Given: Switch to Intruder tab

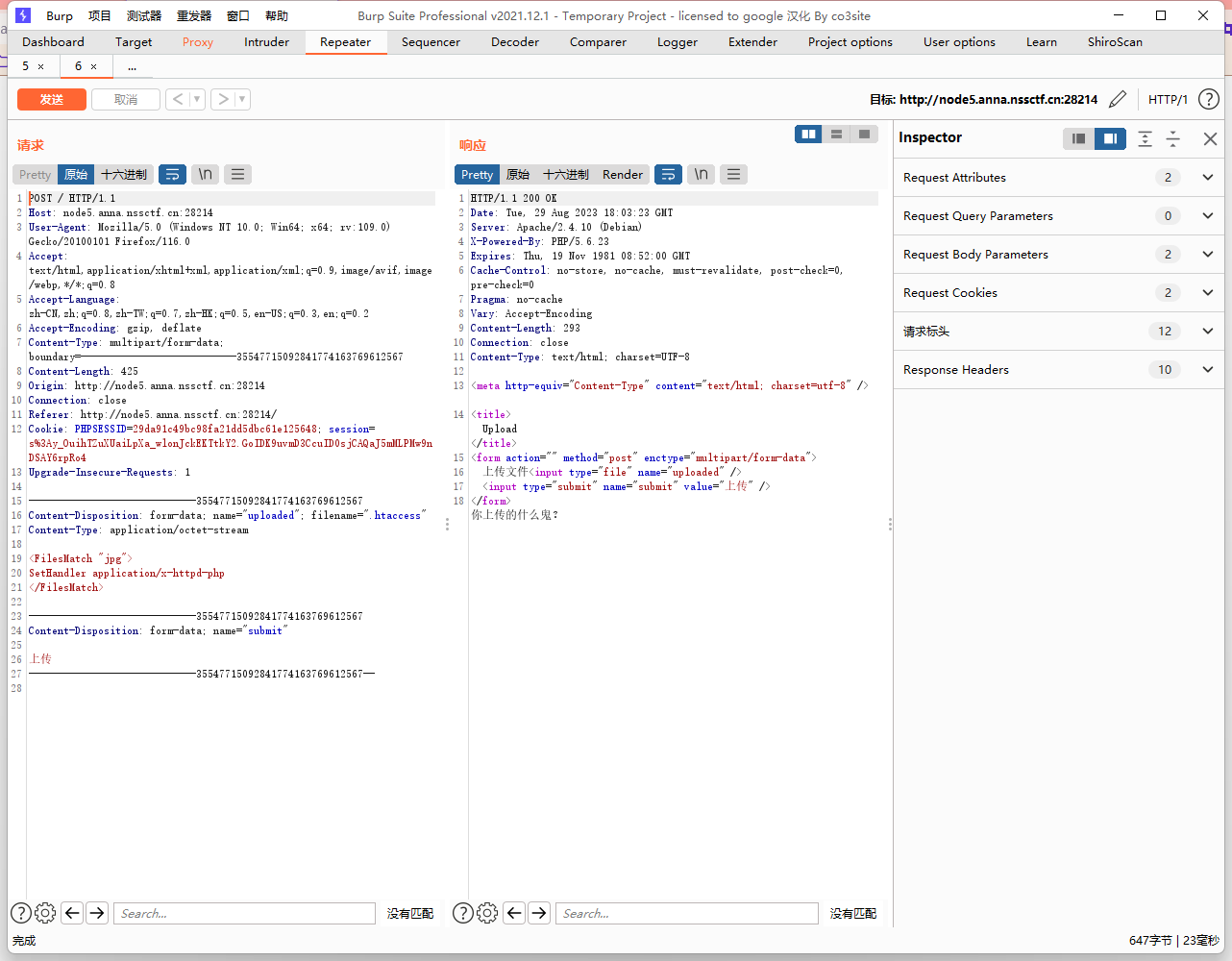Looking at the screenshot, I should 266,42.
